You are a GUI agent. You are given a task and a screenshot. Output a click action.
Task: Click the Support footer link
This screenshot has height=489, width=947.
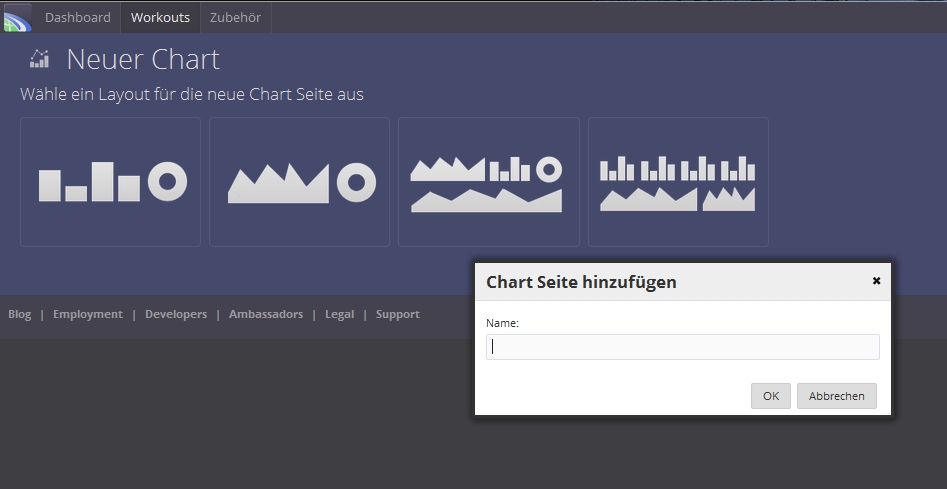click(398, 314)
